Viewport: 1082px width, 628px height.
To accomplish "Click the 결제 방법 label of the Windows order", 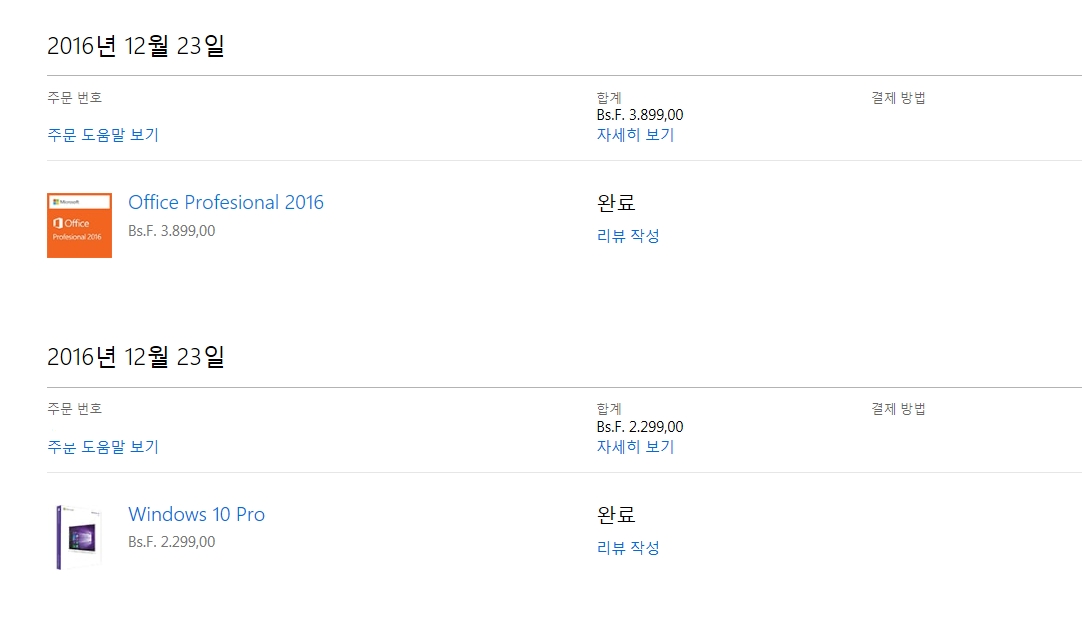I will point(898,409).
